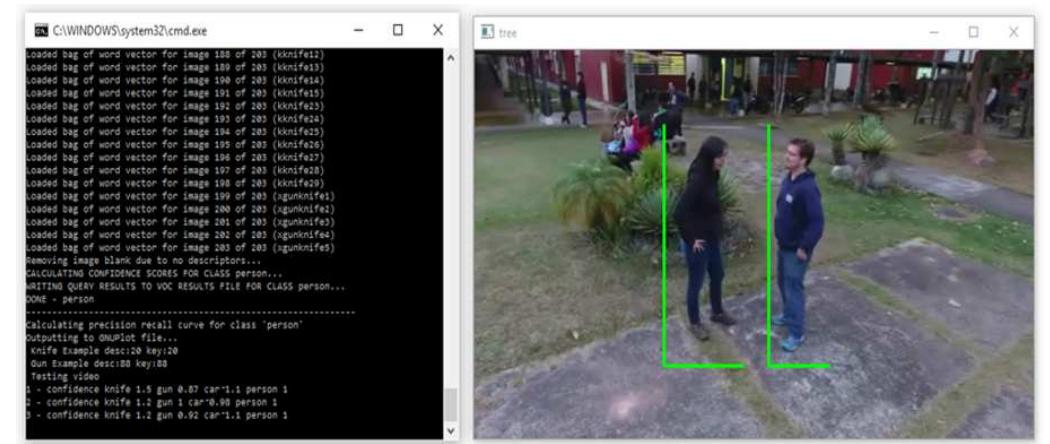Click the 'Testing video' line
The image size is (1050, 444).
64,376
